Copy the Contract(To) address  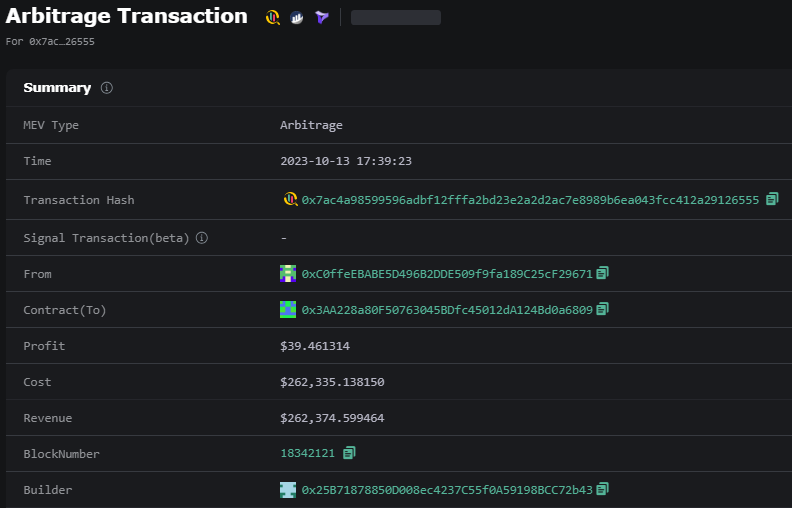tap(603, 309)
